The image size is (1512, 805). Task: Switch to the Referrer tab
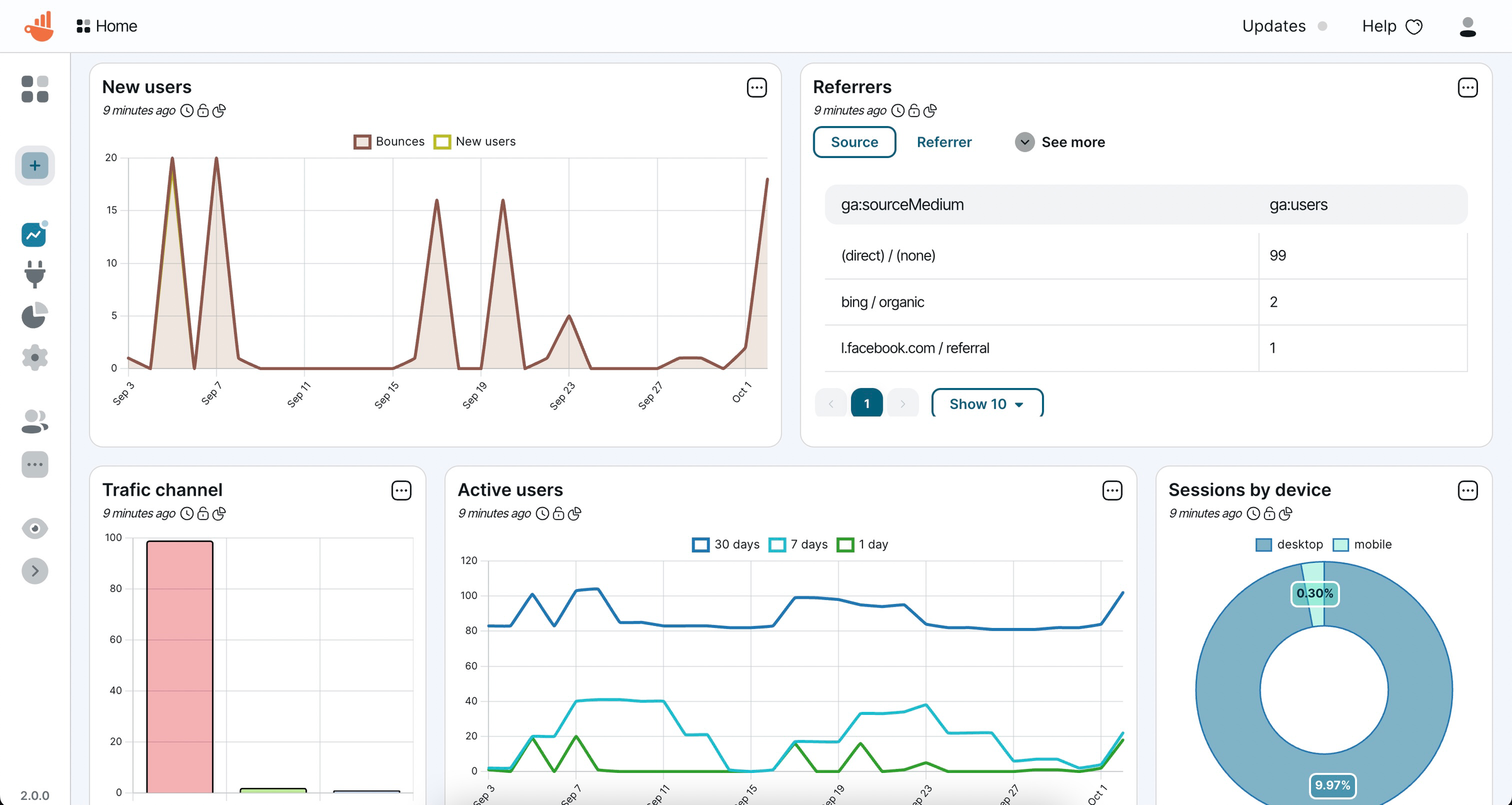coord(944,142)
